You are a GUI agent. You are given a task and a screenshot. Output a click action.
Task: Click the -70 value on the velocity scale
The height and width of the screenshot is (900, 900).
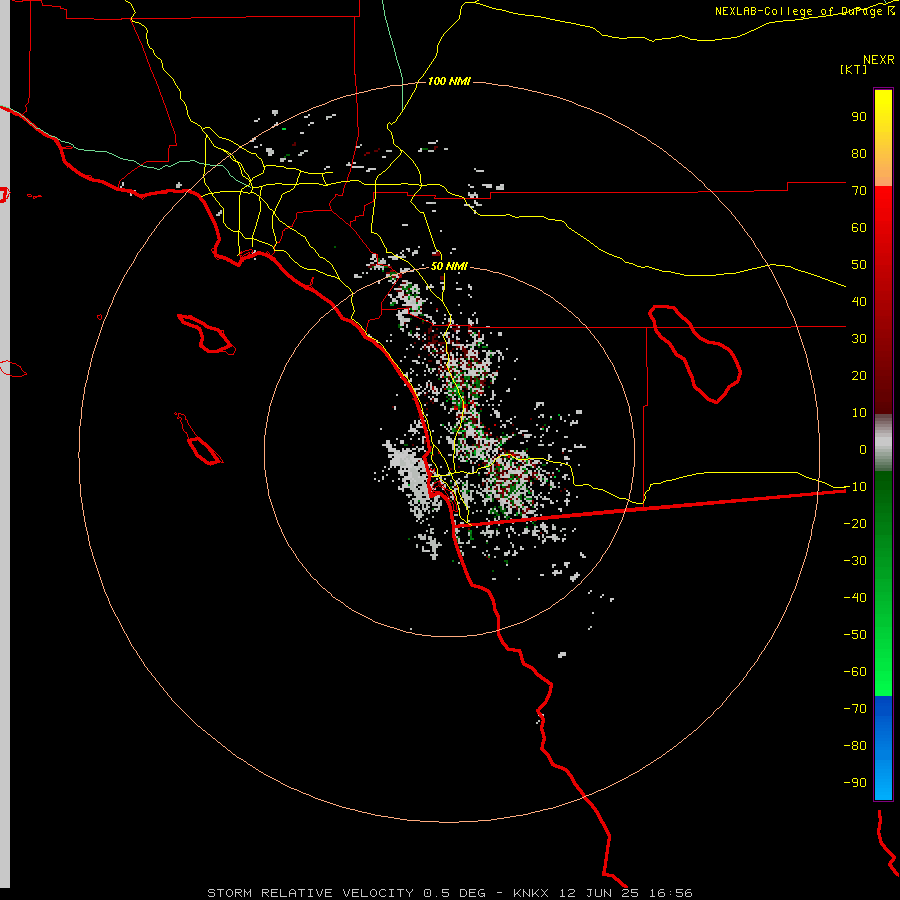pyautogui.click(x=855, y=709)
